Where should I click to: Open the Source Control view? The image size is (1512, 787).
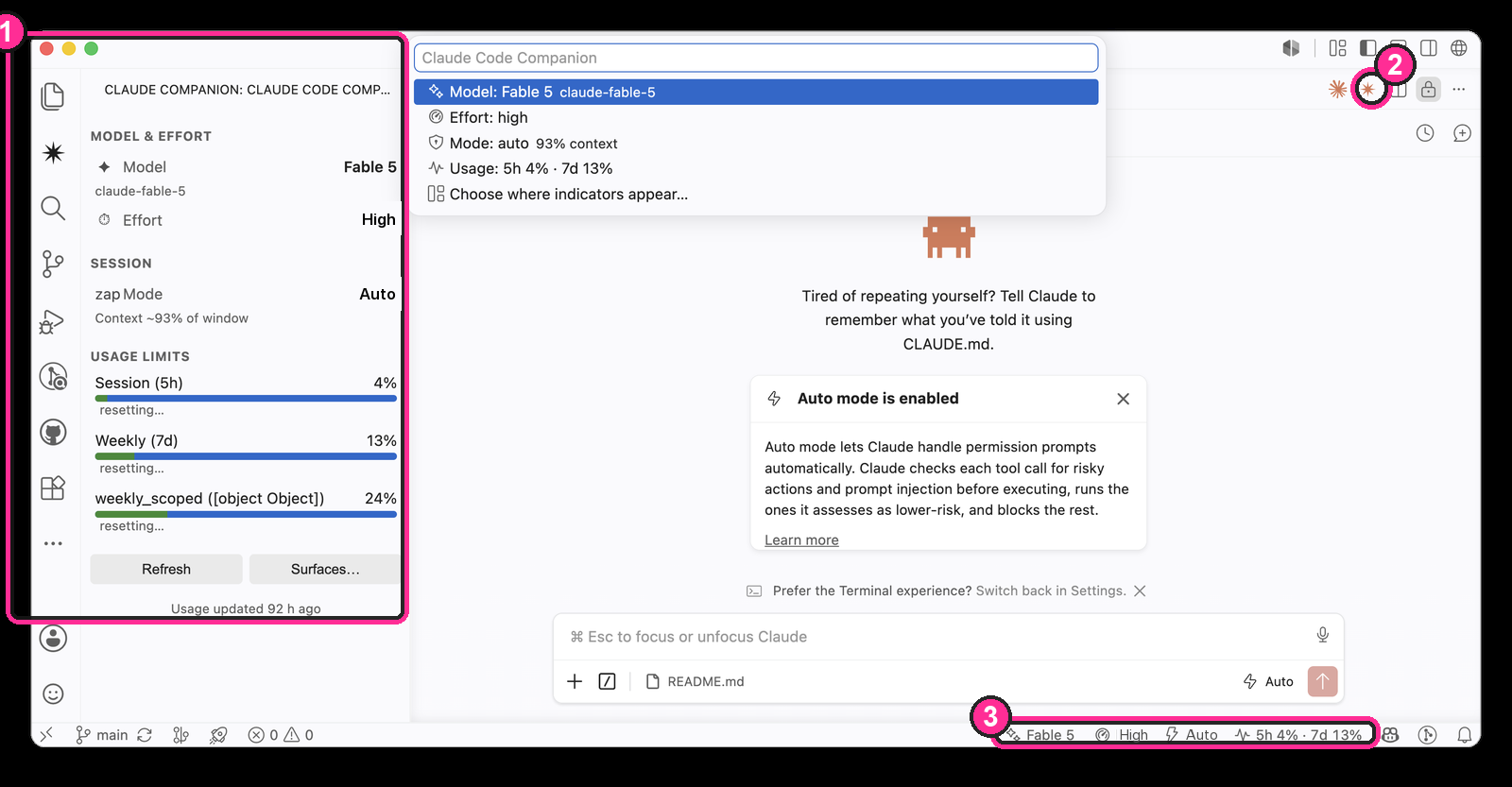(x=53, y=264)
